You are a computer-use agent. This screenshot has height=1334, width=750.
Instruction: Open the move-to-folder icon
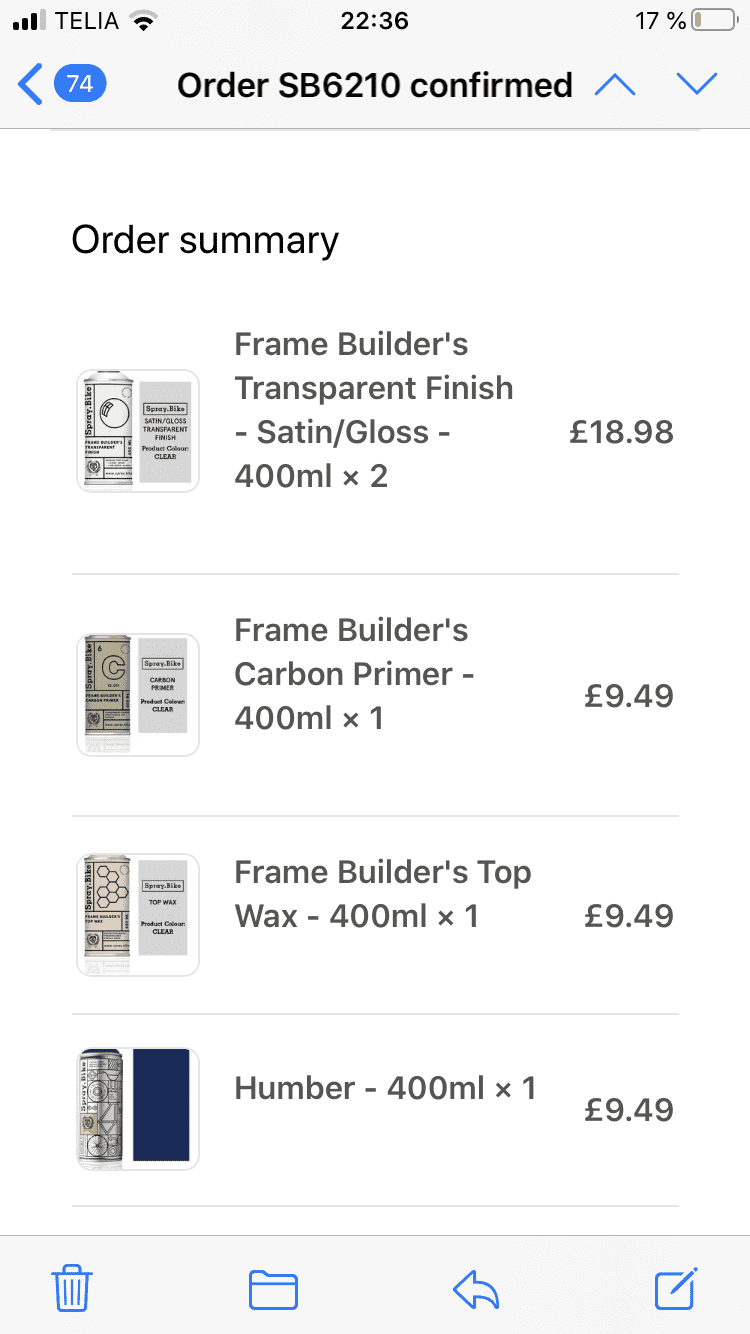coord(273,1289)
